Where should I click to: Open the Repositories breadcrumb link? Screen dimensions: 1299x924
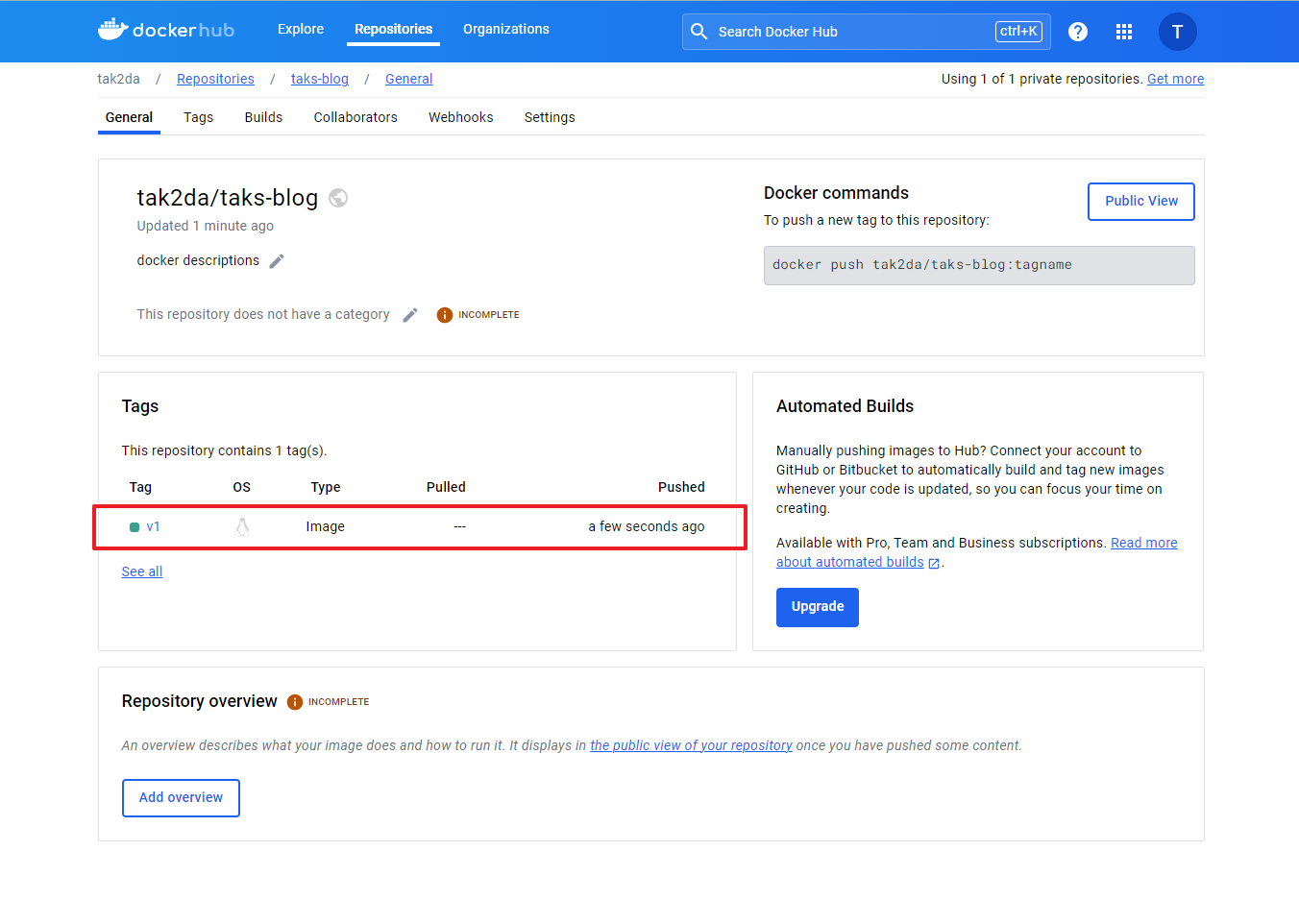[x=215, y=79]
